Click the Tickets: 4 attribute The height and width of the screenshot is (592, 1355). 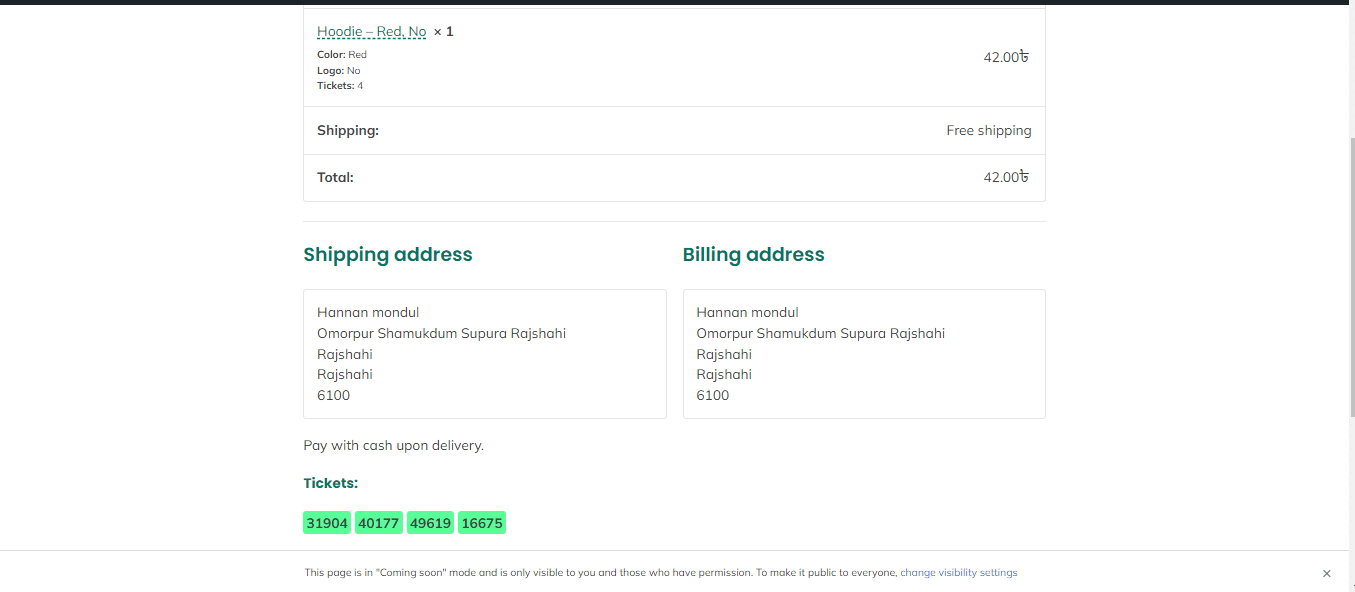tap(340, 86)
